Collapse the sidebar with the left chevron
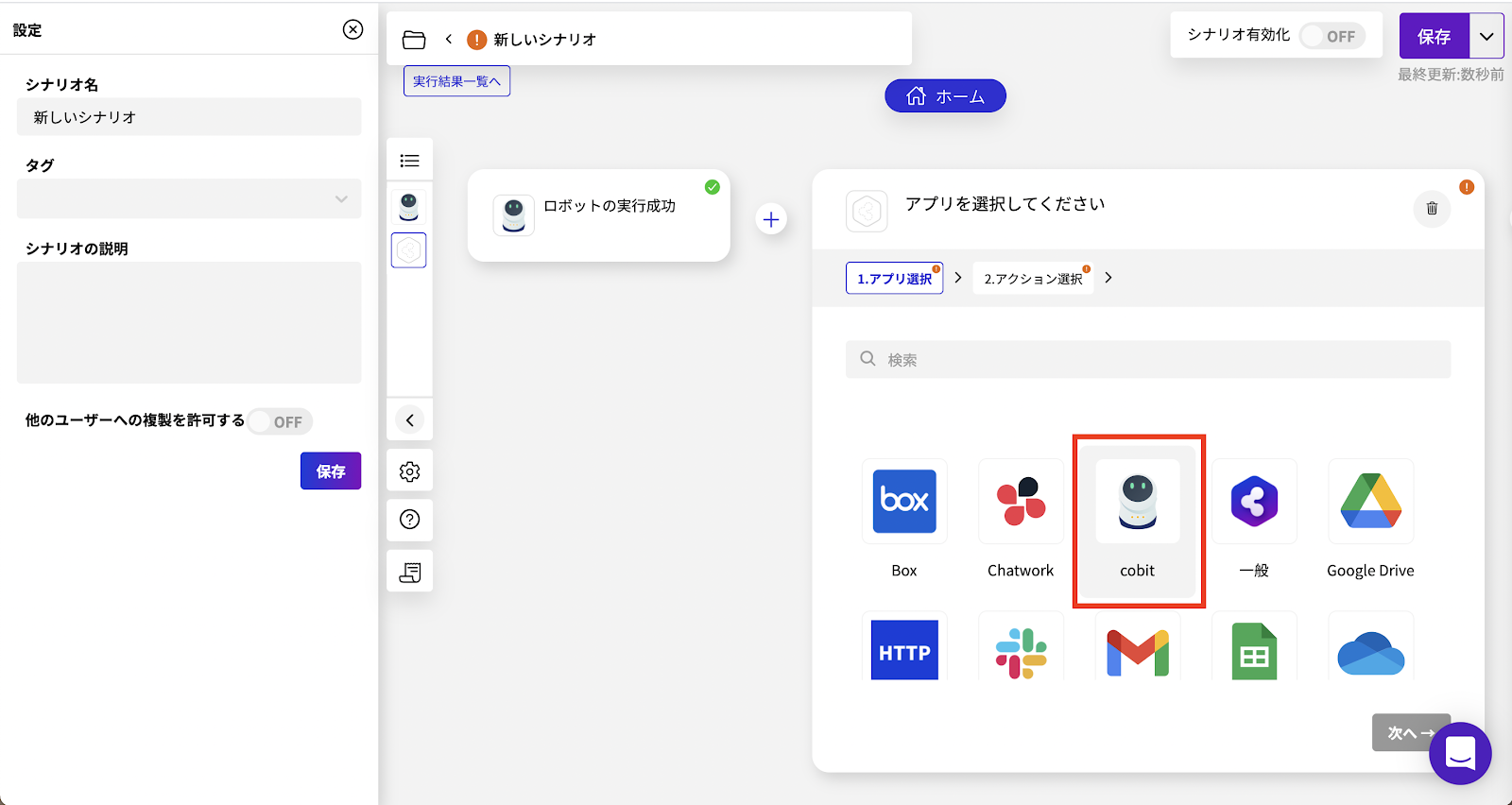The height and width of the screenshot is (805, 1512). coord(410,420)
